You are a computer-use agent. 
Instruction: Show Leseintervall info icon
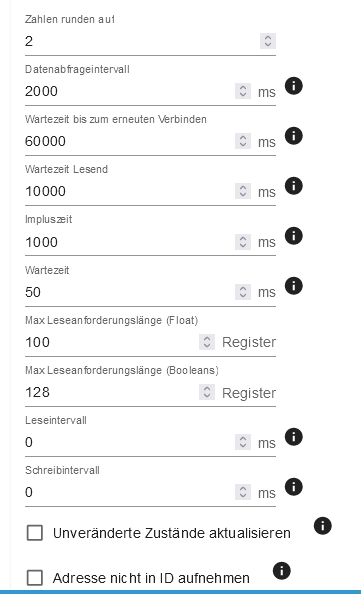click(294, 437)
